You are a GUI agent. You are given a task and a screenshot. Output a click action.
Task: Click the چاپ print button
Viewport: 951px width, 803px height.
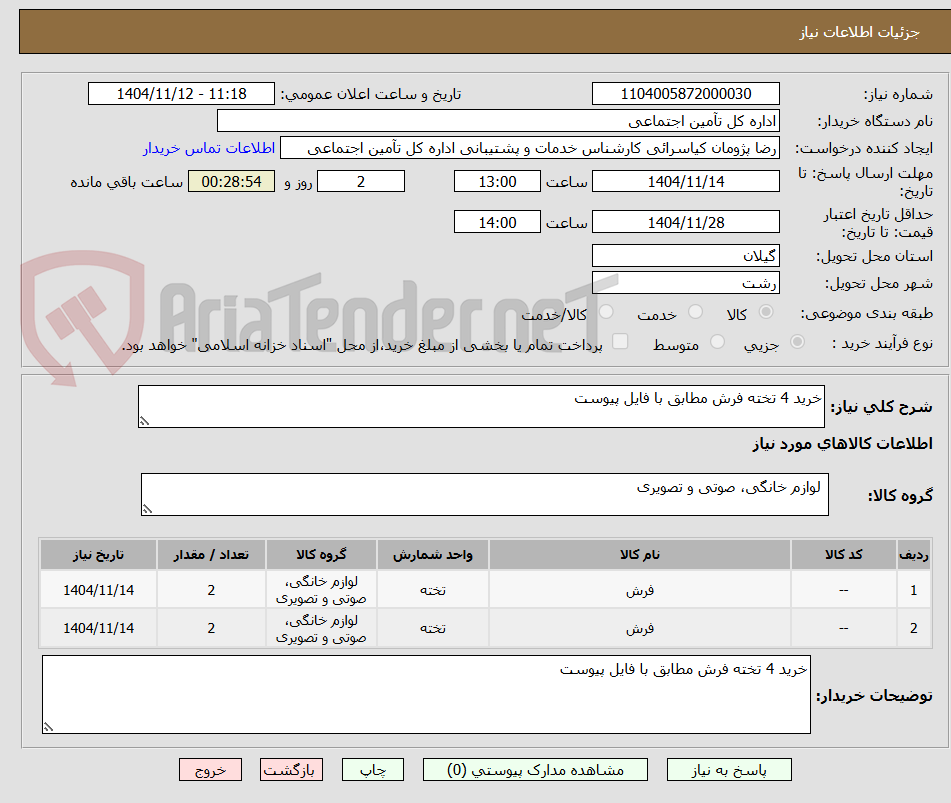pos(372,770)
